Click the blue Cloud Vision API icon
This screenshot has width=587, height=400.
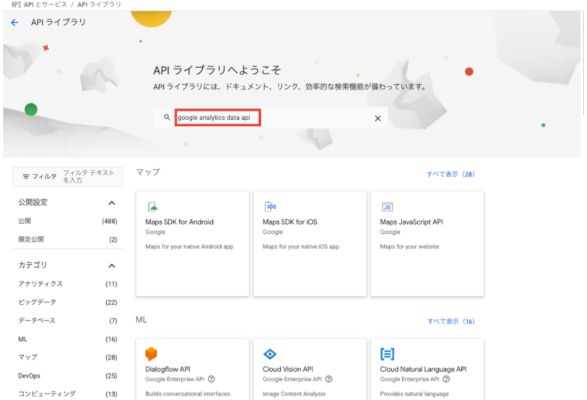(270, 354)
